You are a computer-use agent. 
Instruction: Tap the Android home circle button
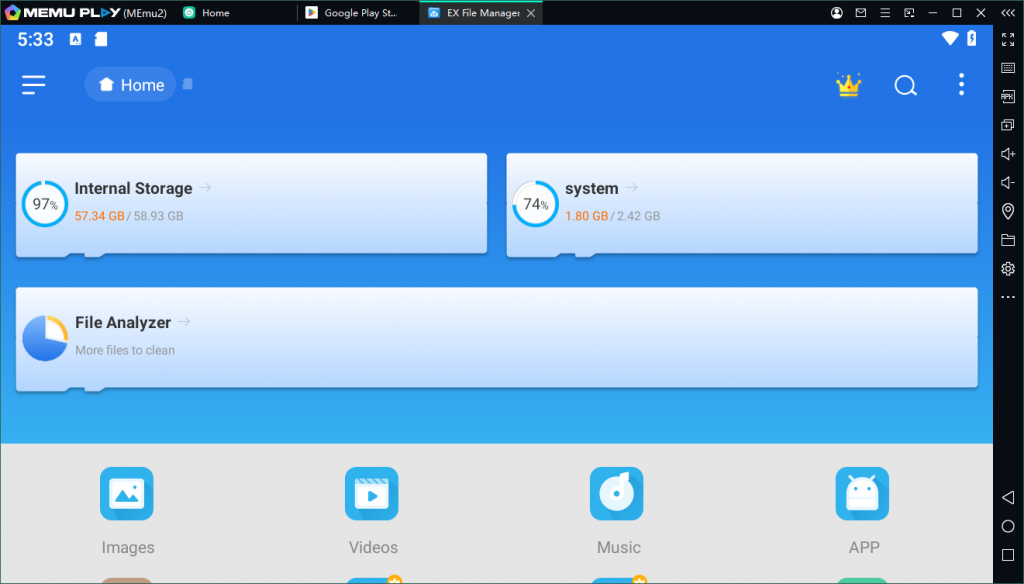pyautogui.click(x=1008, y=526)
